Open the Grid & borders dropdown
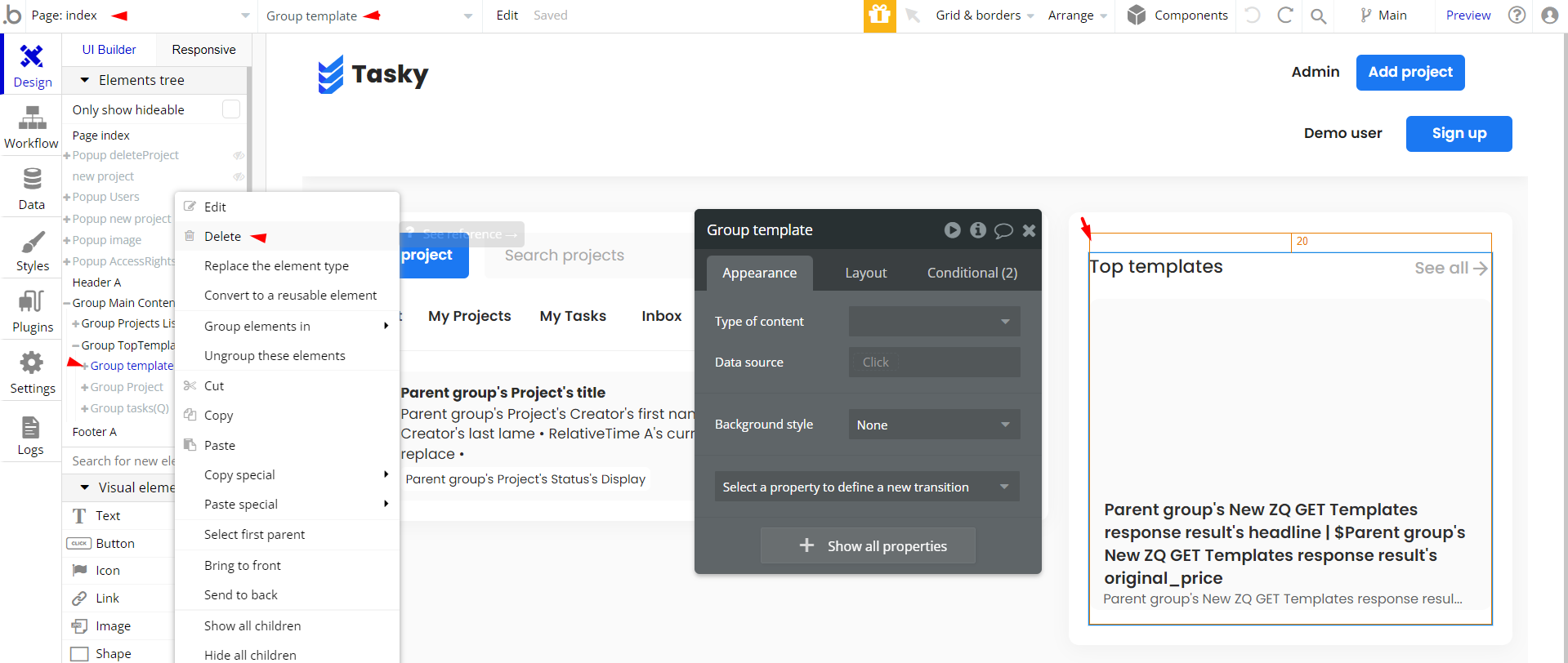 pyautogui.click(x=985, y=15)
